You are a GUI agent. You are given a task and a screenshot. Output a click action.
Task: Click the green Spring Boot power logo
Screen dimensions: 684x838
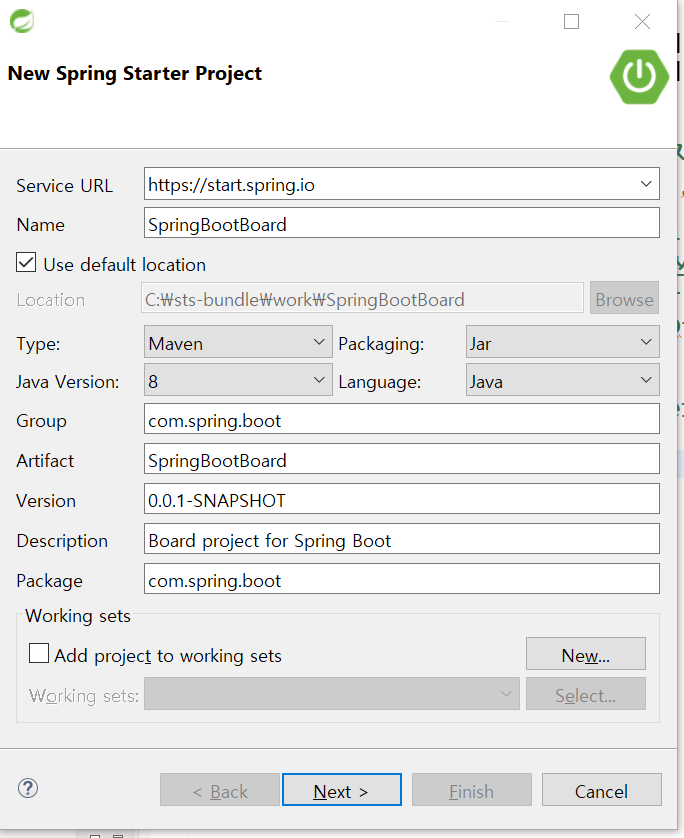point(639,77)
